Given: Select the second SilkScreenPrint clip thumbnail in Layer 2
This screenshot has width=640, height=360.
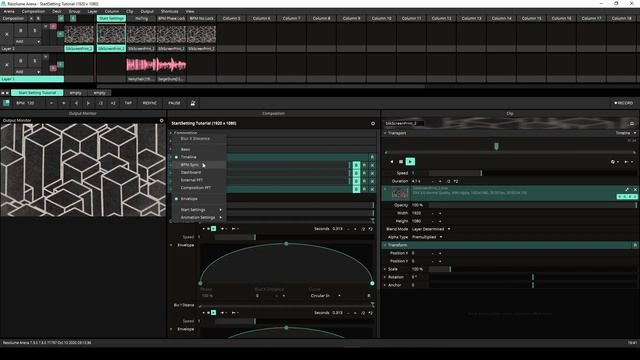Looking at the screenshot, I should [x=111, y=34].
